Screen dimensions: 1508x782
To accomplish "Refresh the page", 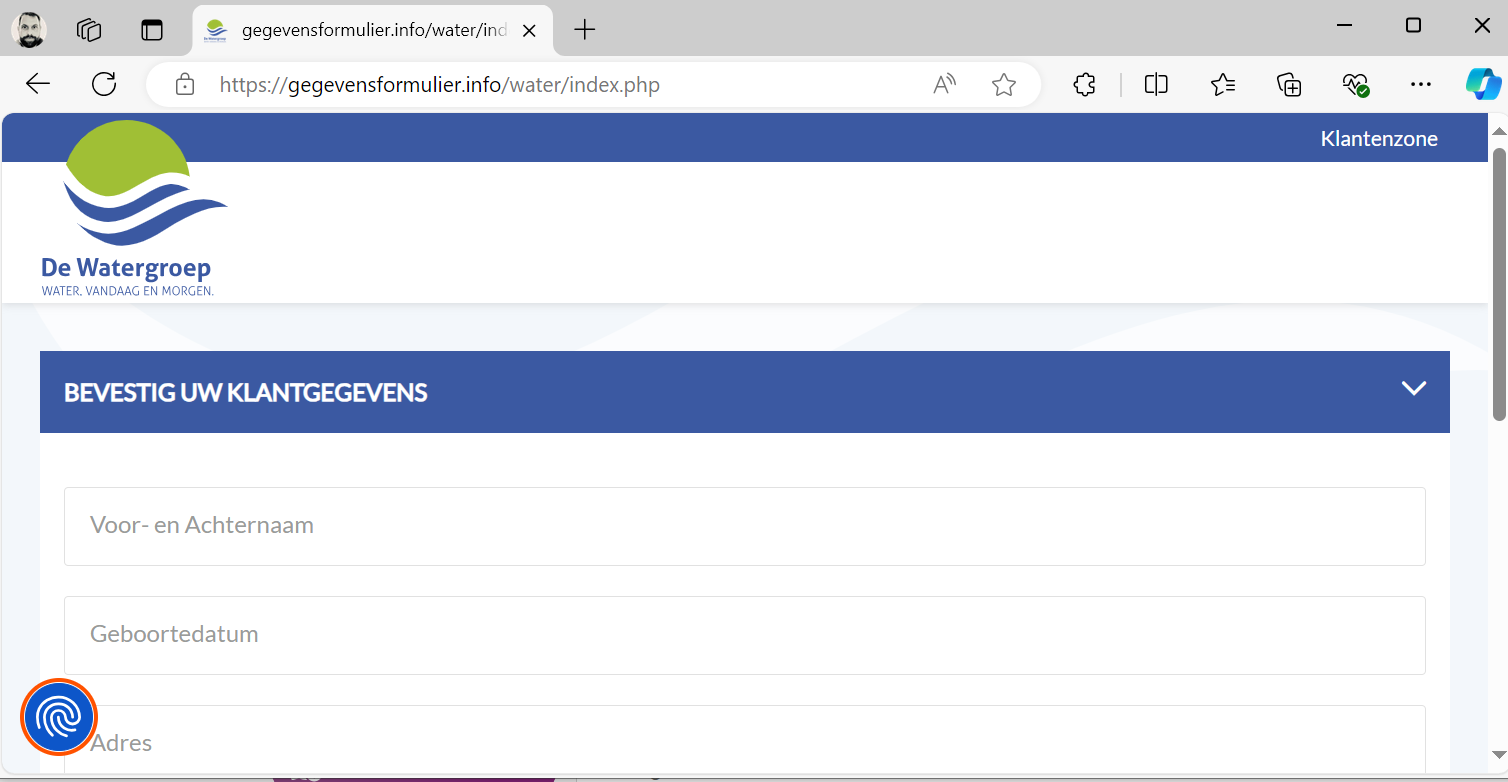I will (104, 85).
